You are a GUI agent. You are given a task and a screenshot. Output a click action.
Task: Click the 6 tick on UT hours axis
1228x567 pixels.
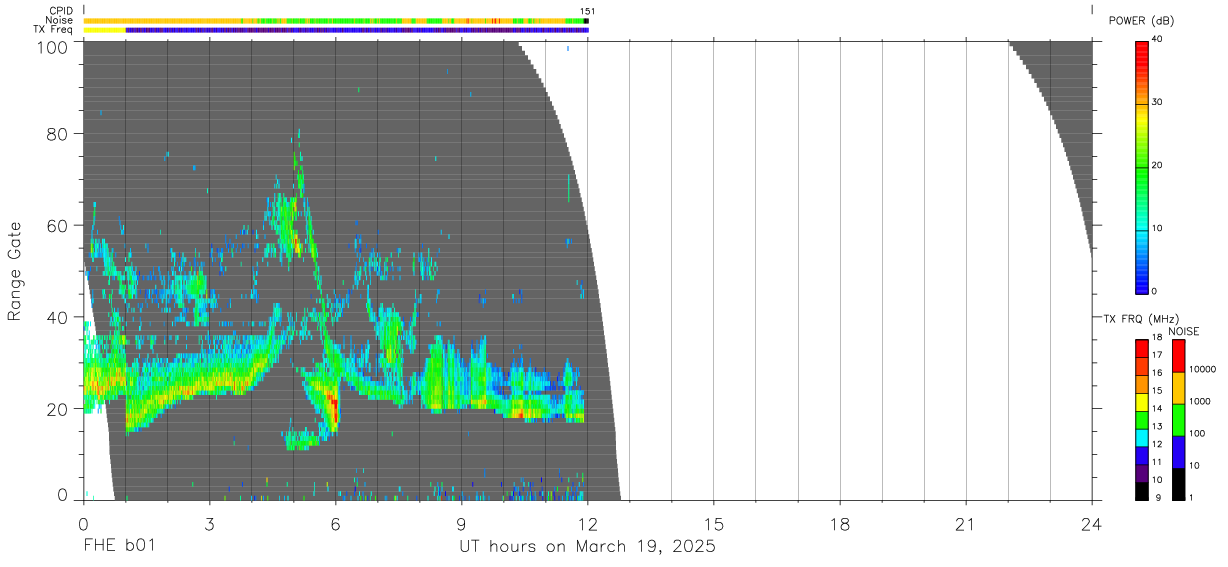pyautogui.click(x=335, y=523)
